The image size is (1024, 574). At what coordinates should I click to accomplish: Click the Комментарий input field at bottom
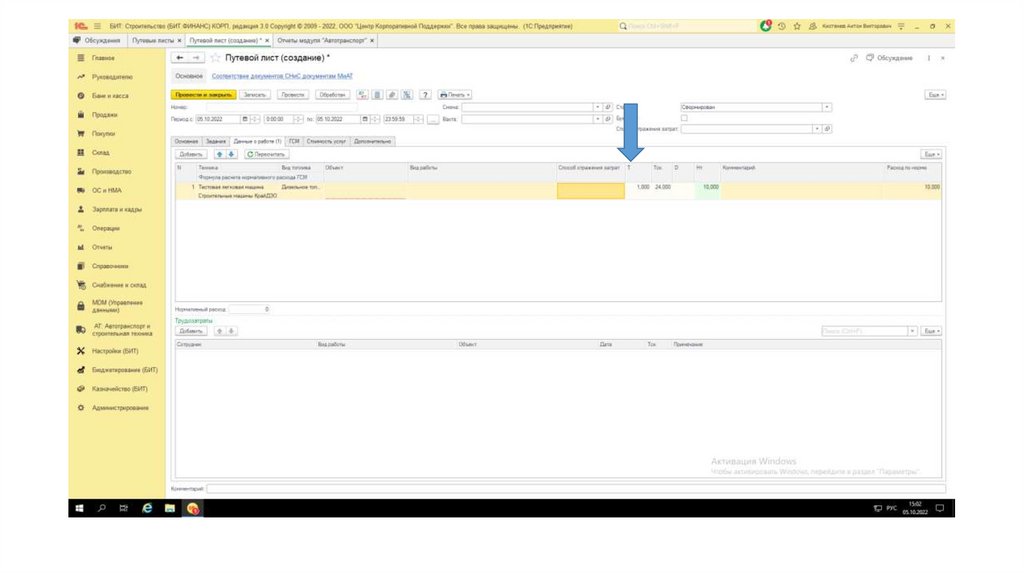pos(575,488)
